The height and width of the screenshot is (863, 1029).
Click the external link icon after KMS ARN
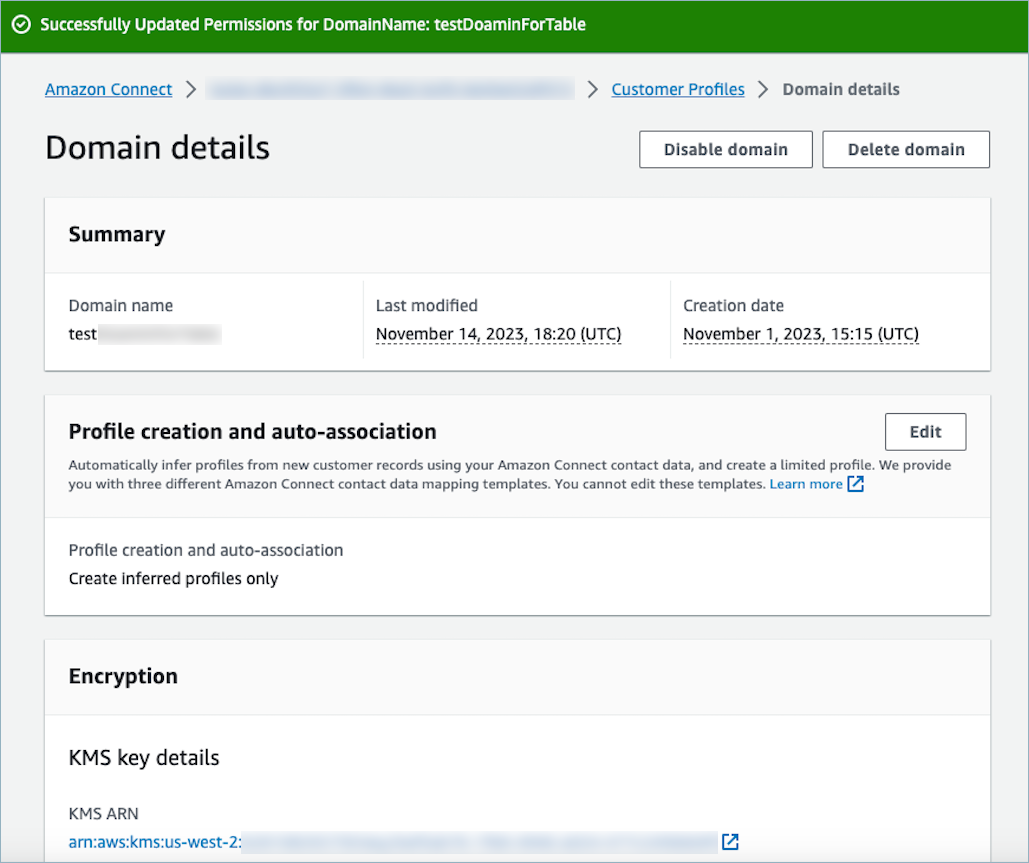[x=730, y=841]
